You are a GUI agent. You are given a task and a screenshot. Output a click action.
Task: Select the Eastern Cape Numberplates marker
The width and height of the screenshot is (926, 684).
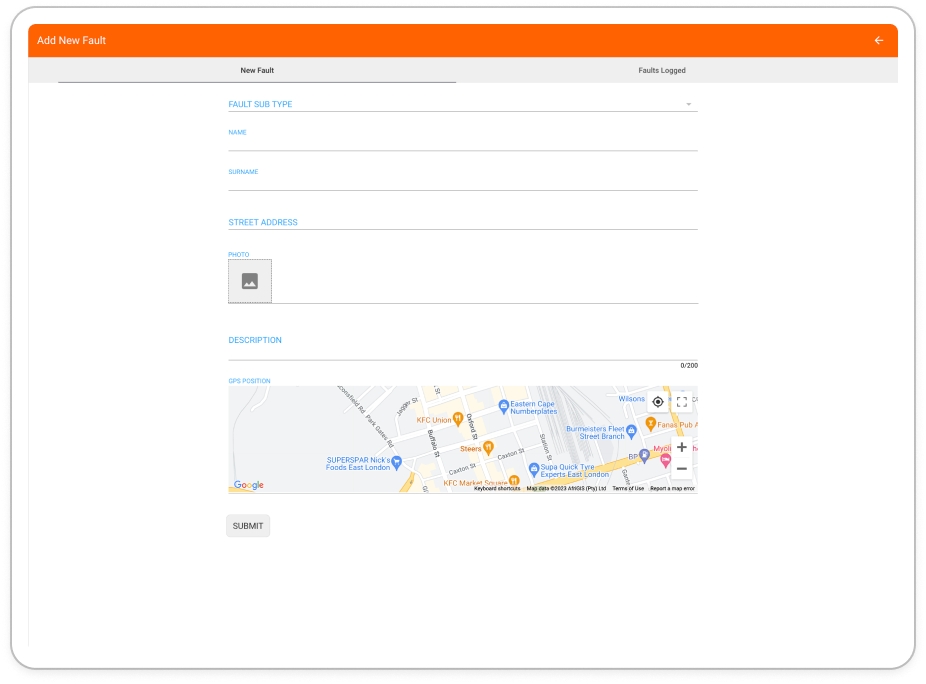click(x=504, y=406)
